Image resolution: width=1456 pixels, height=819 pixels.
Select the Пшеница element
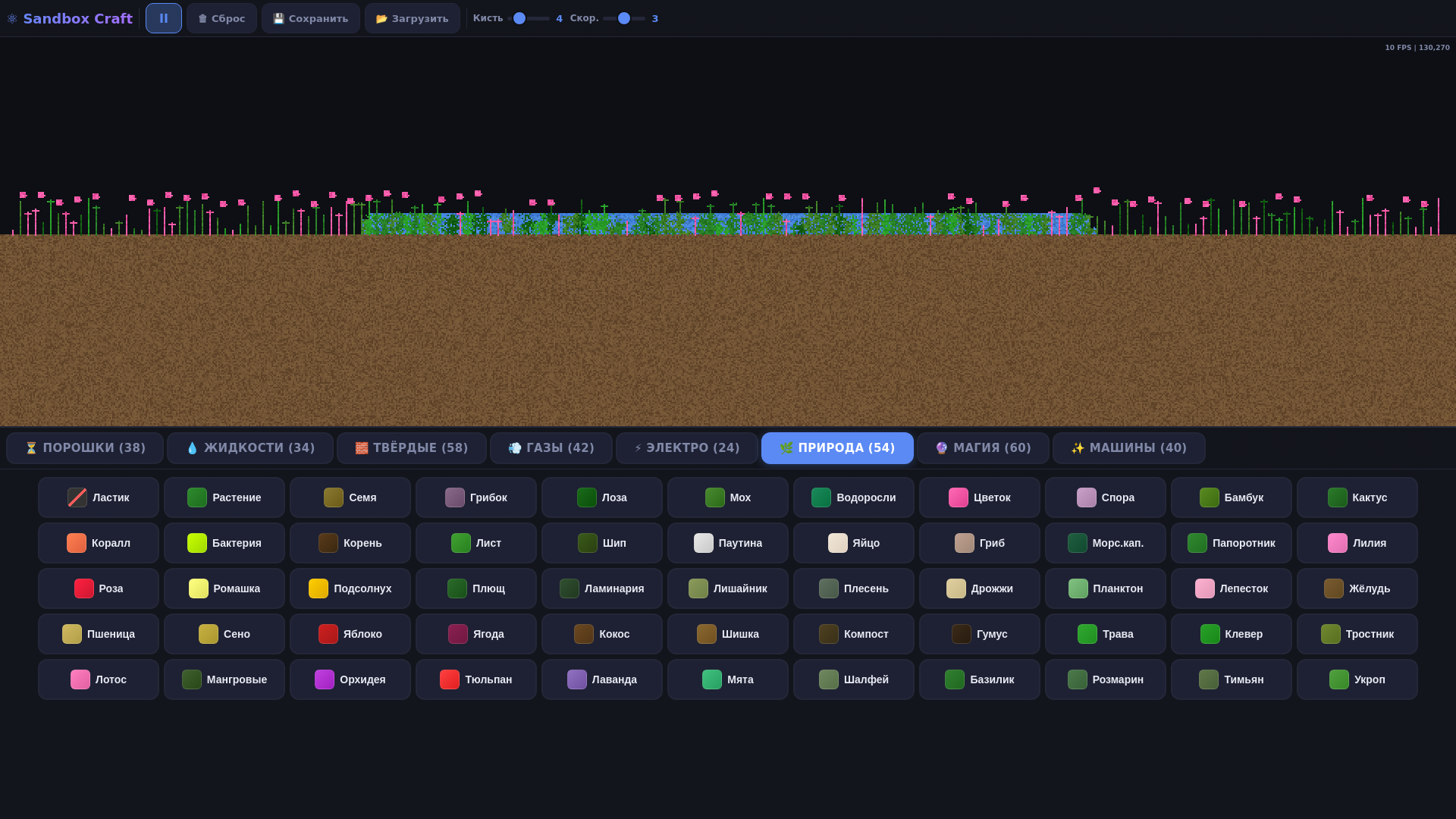[x=99, y=634]
